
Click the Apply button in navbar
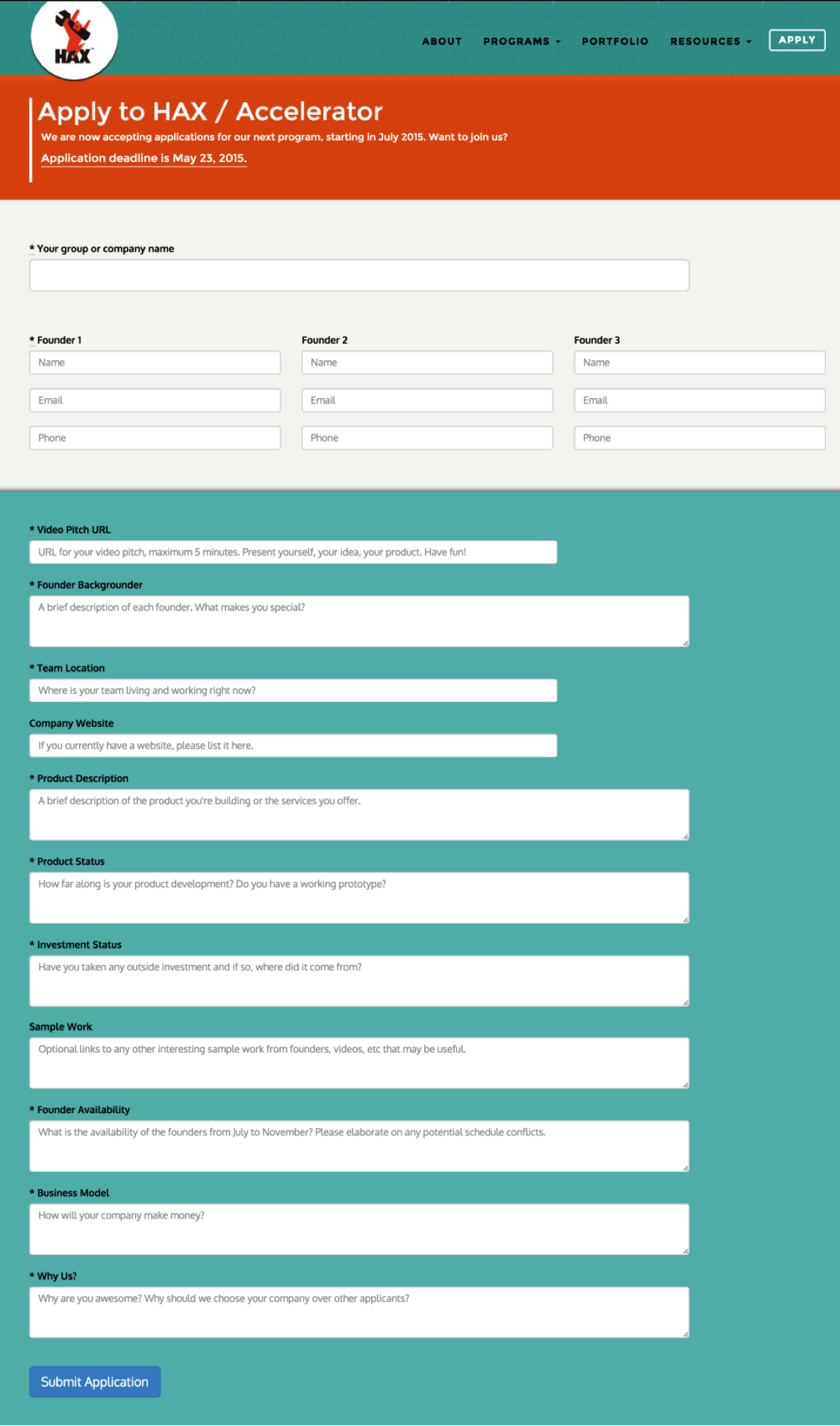tap(797, 40)
